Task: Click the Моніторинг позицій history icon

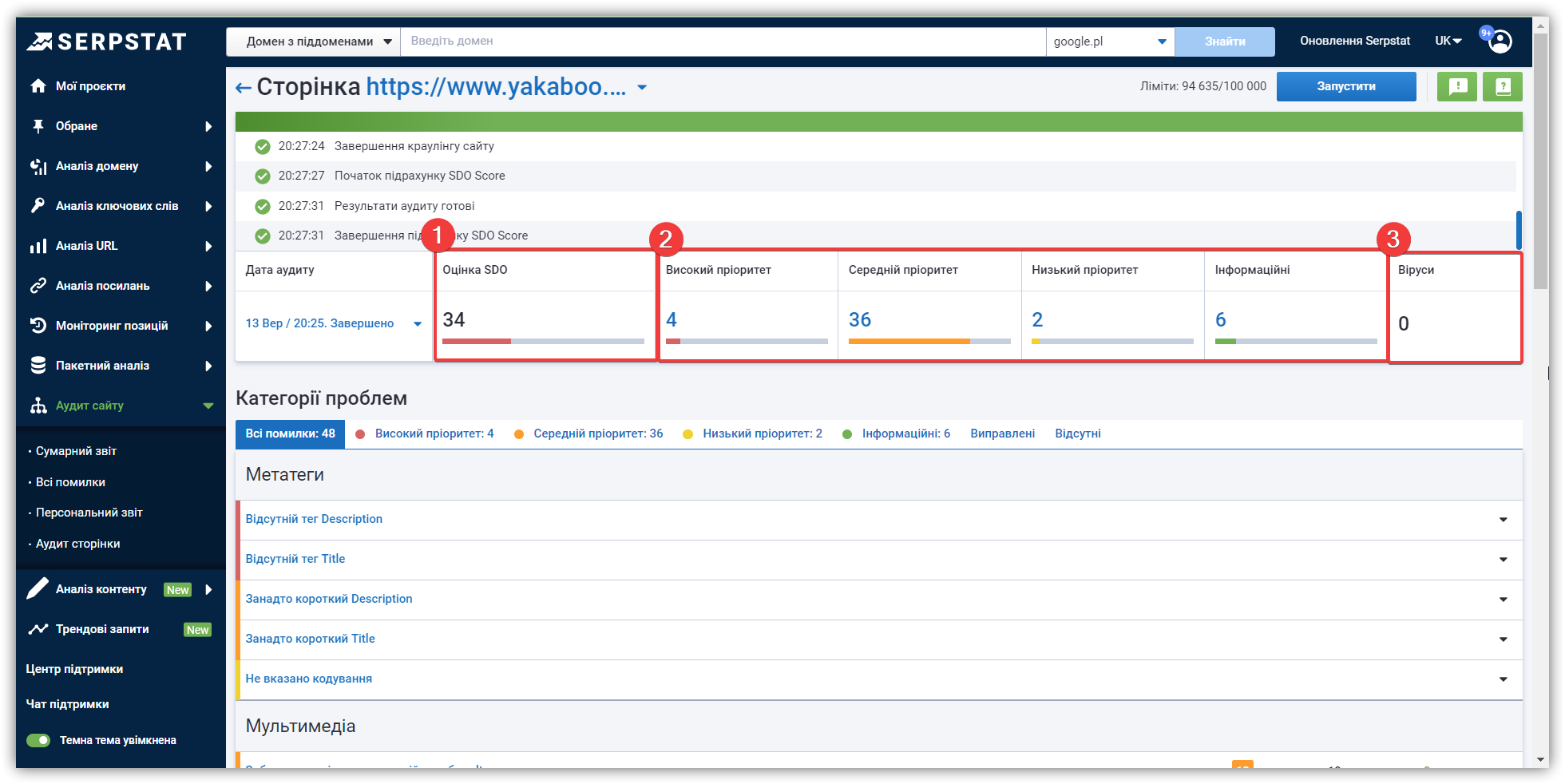Action: [38, 326]
